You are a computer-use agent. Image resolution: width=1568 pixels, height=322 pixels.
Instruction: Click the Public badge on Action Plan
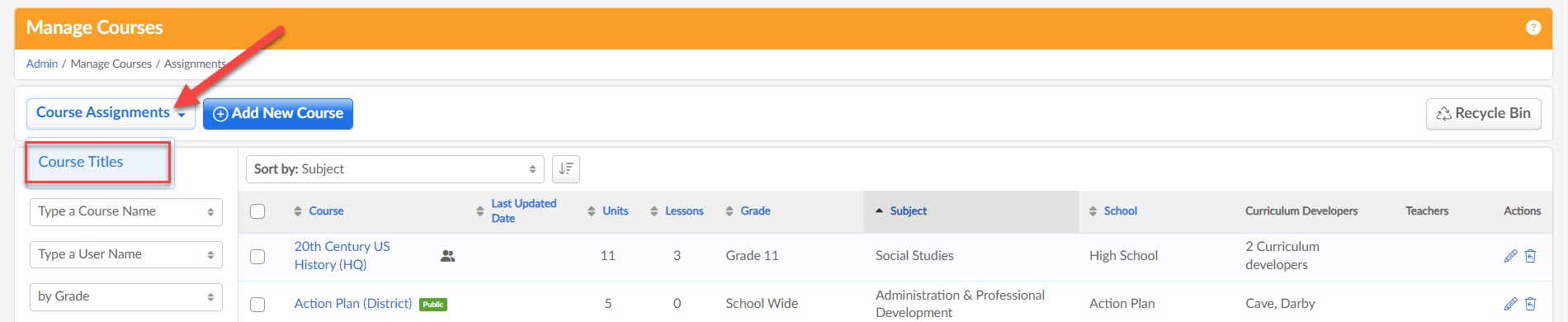pos(433,305)
